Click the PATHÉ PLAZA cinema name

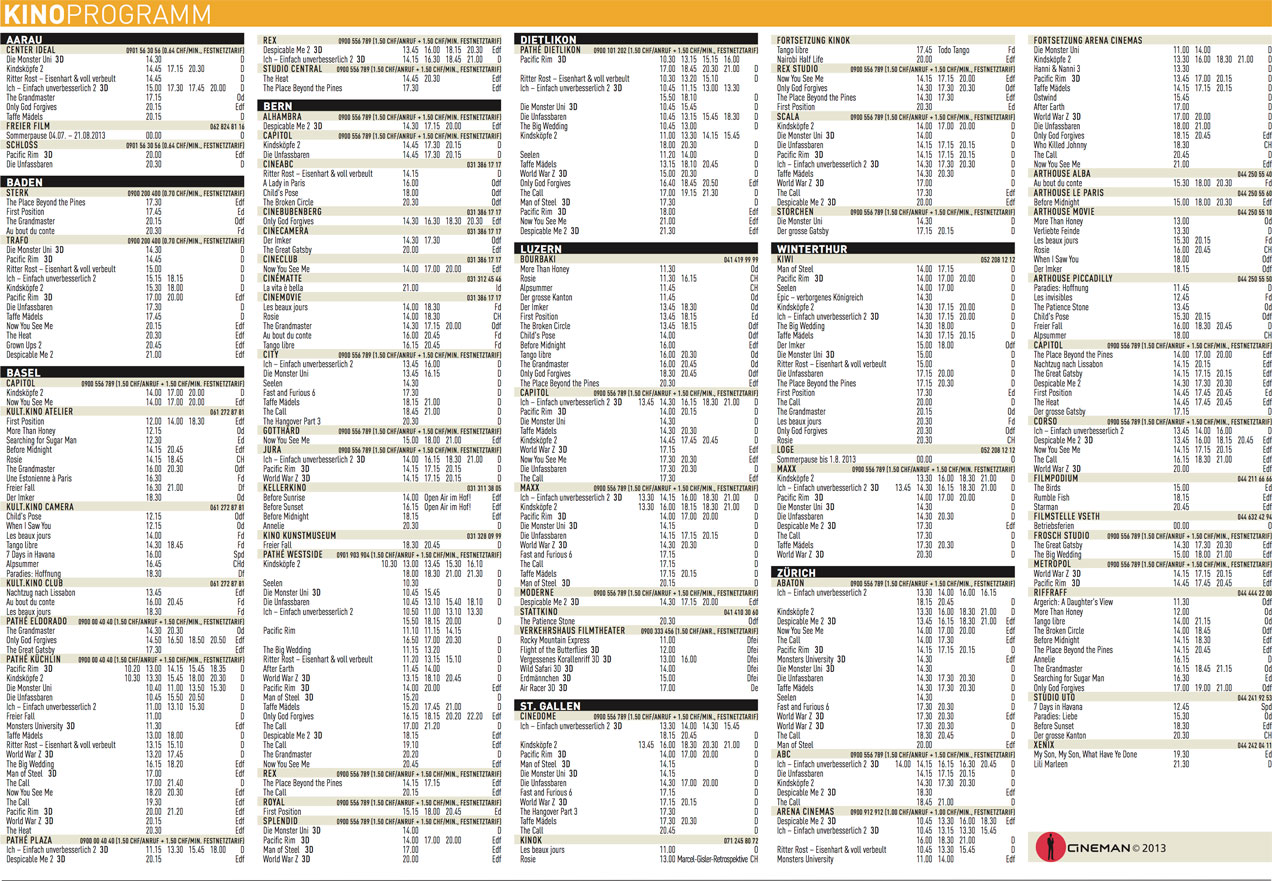[30, 839]
